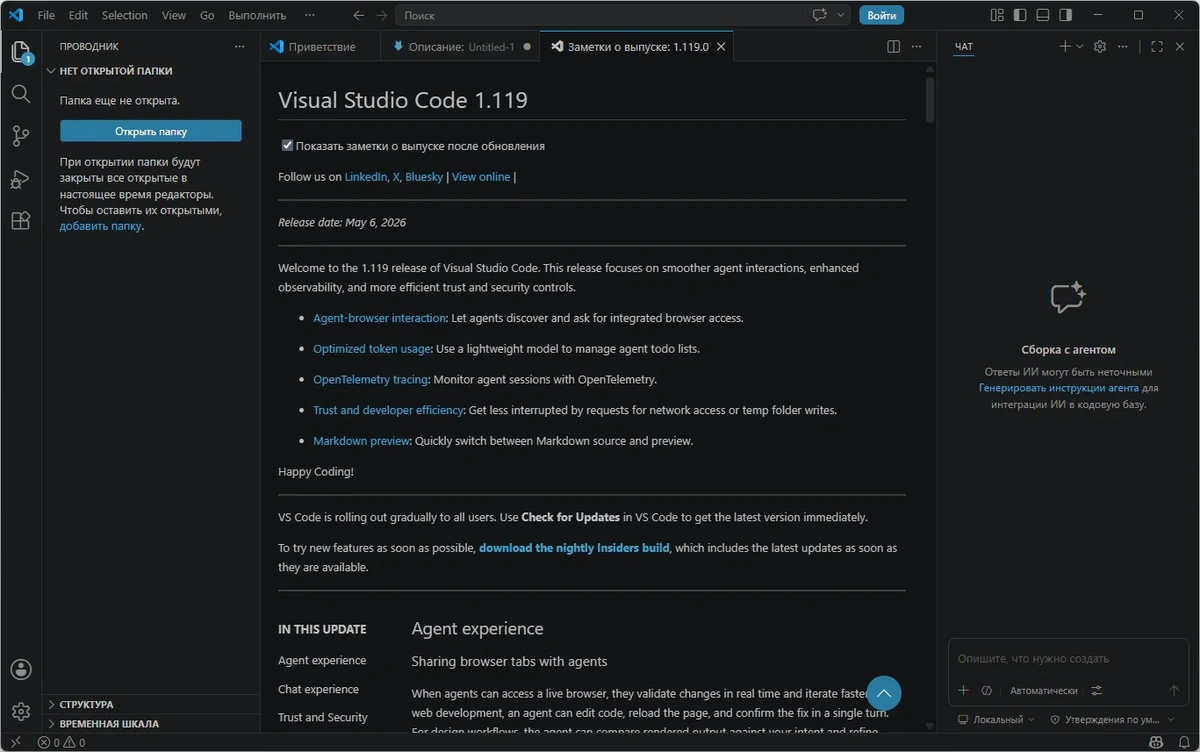Split the editor to the right
This screenshot has width=1200, height=752.
[894, 47]
